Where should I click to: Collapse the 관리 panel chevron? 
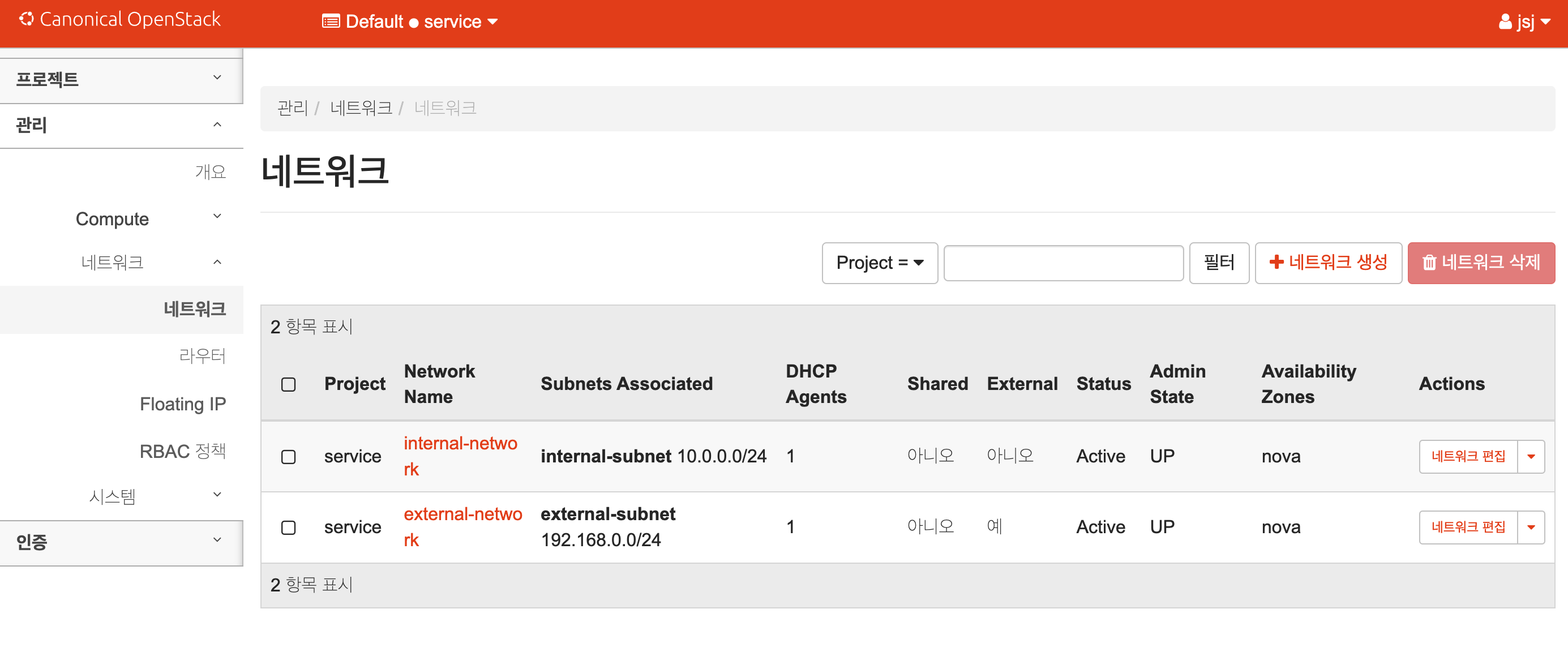[x=217, y=125]
